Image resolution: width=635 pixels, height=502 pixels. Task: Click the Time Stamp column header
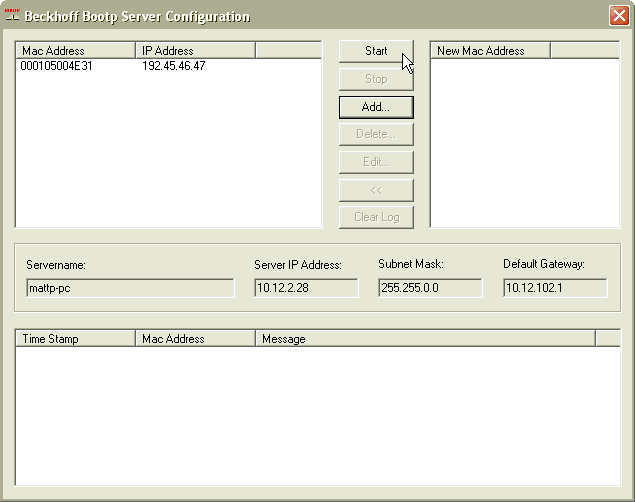tap(75, 338)
